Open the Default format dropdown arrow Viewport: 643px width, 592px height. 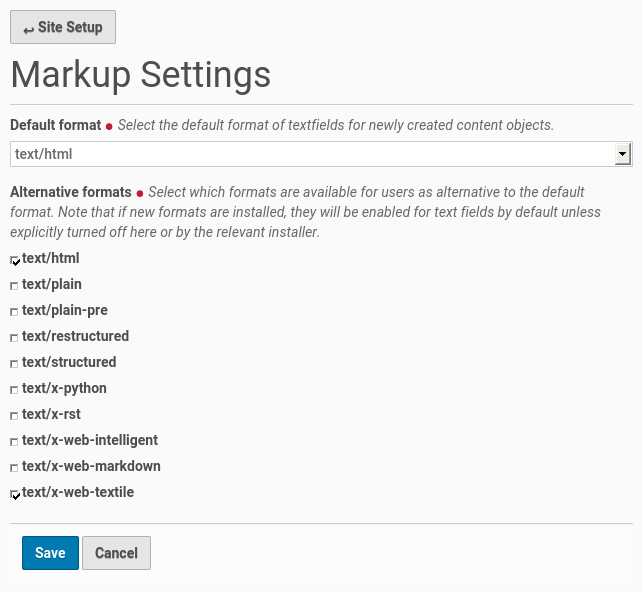pos(622,153)
